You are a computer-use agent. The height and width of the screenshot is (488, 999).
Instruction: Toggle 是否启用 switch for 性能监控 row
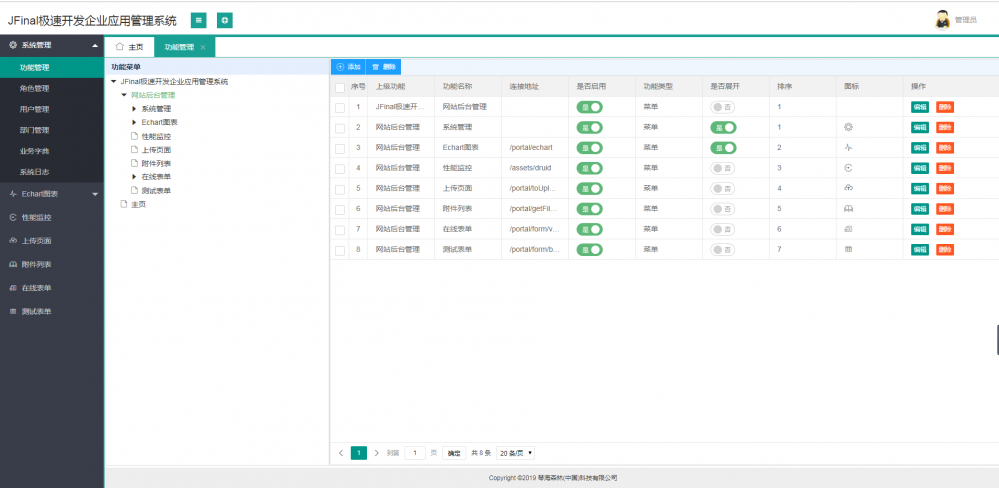coord(589,168)
